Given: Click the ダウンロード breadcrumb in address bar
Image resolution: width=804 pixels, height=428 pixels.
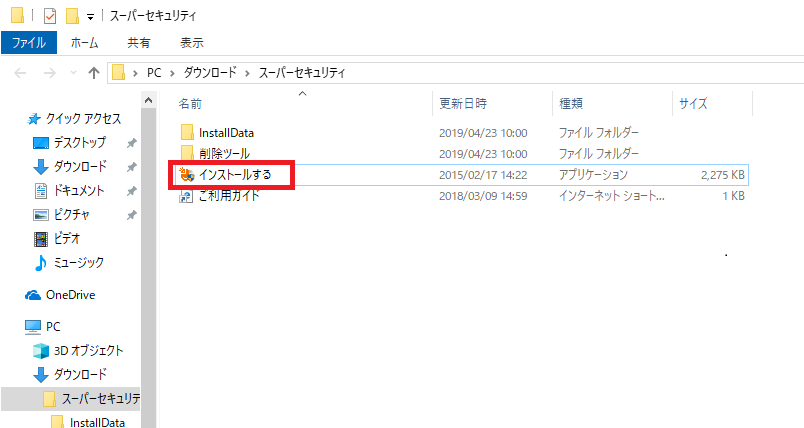Looking at the screenshot, I should tap(214, 73).
